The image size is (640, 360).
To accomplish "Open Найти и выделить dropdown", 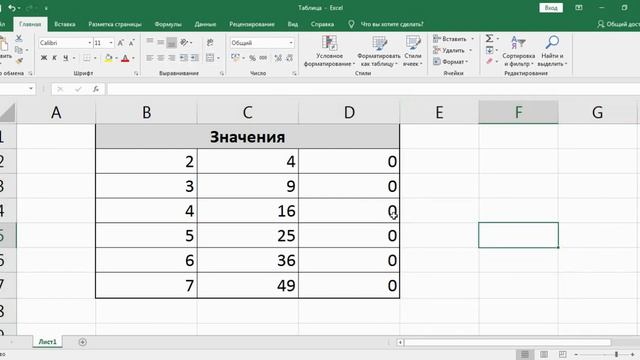I will (552, 51).
